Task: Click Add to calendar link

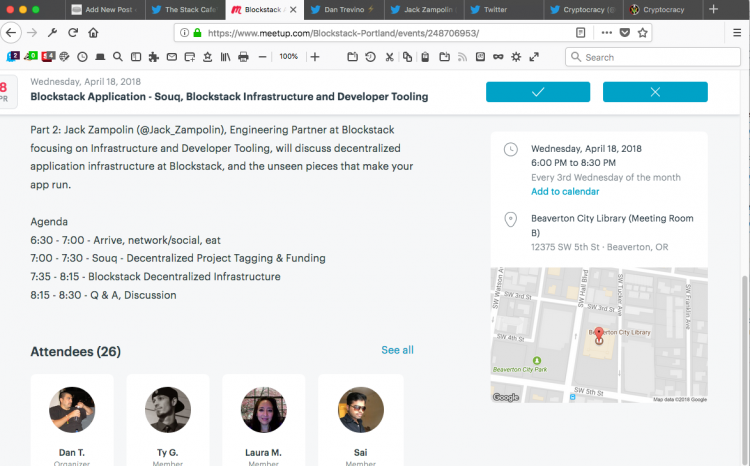Action: point(565,191)
